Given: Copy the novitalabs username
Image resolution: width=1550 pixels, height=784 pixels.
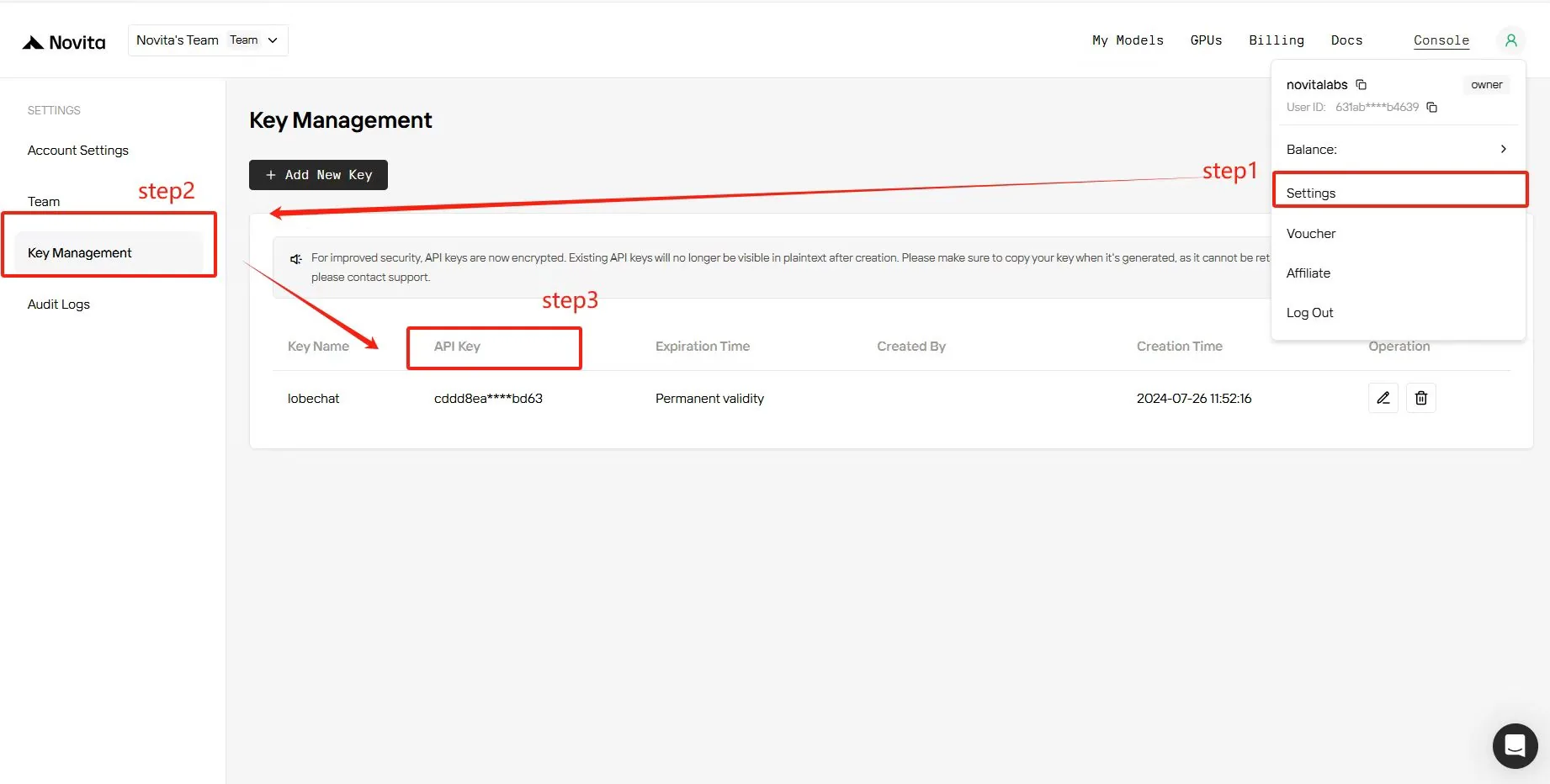Looking at the screenshot, I should (x=1362, y=84).
